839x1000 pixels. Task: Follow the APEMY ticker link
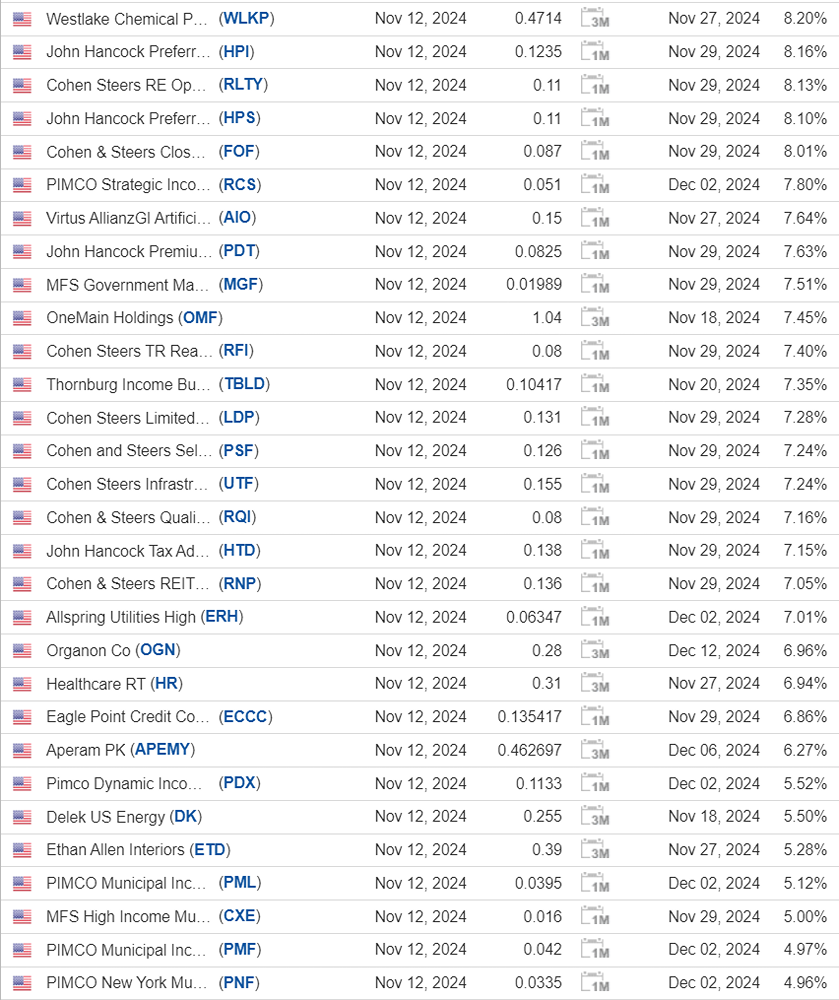[x=163, y=750]
